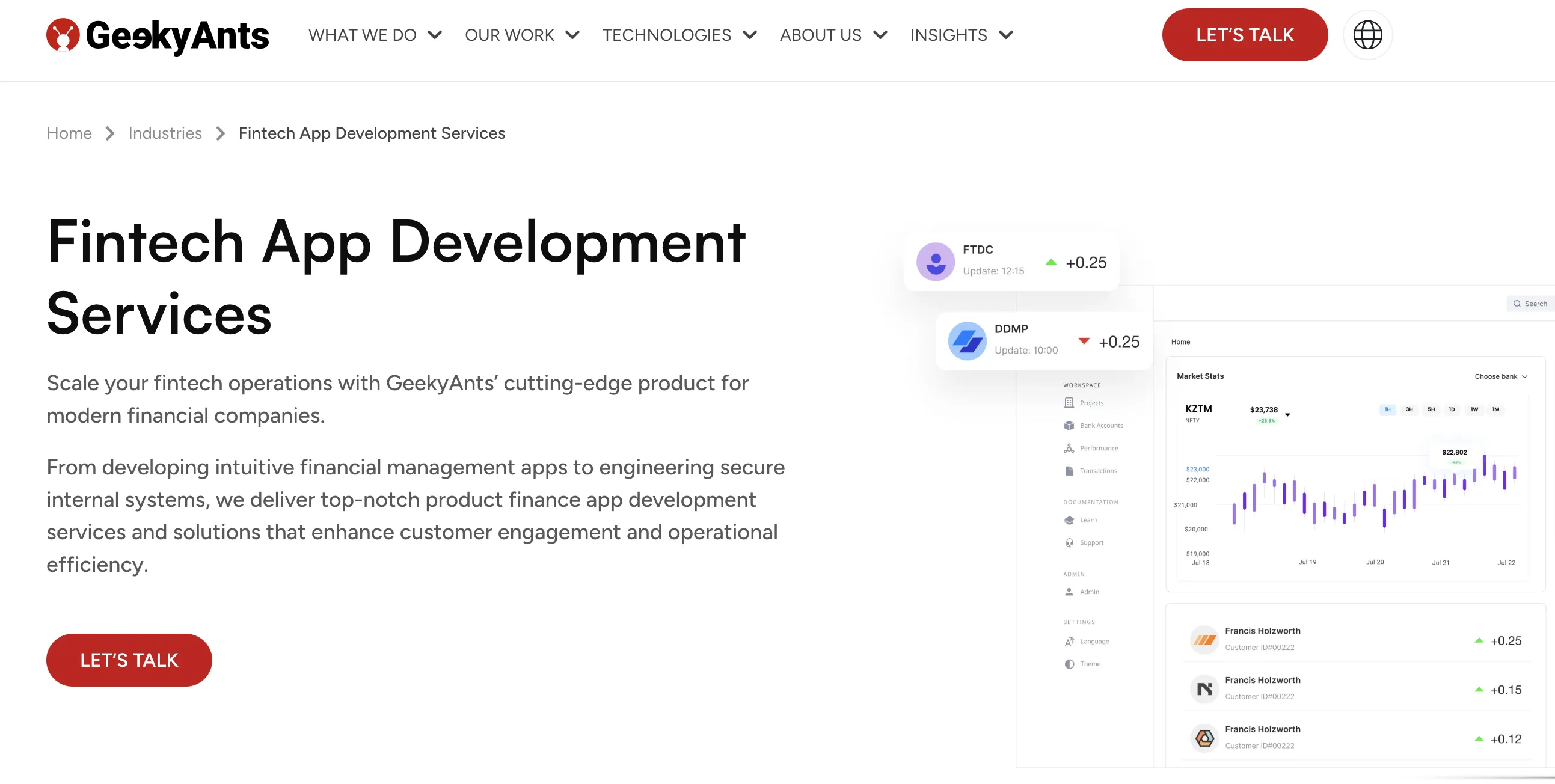This screenshot has width=1555, height=784.
Task: Expand the What We Do menu chevron
Action: click(435, 35)
